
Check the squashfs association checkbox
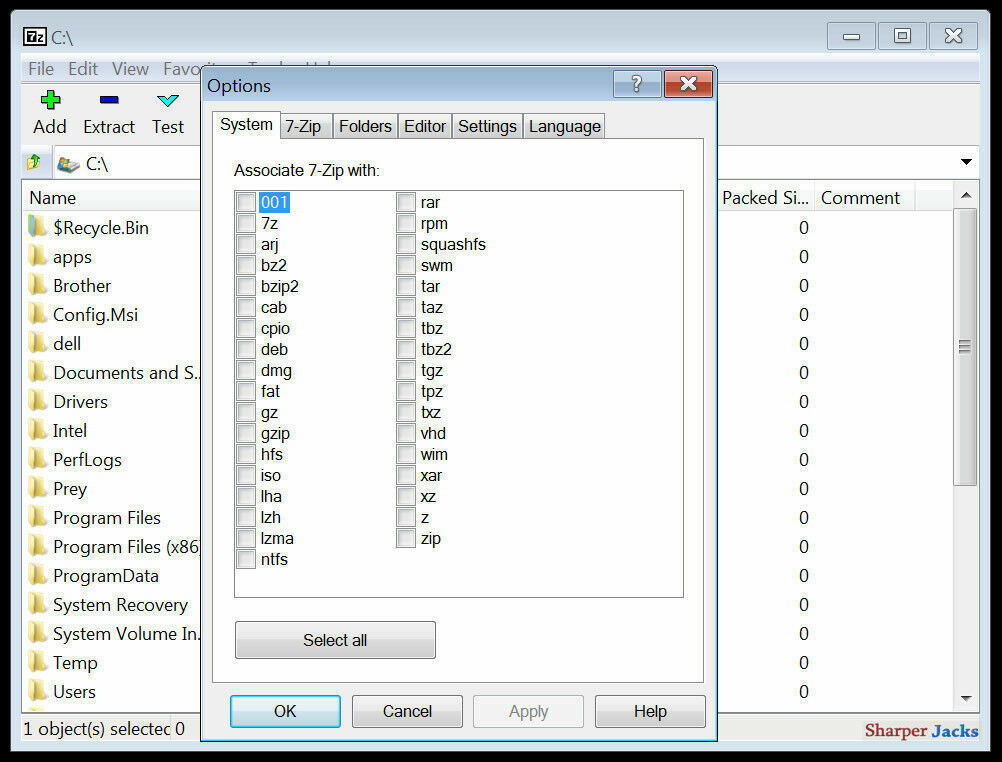pyautogui.click(x=406, y=244)
